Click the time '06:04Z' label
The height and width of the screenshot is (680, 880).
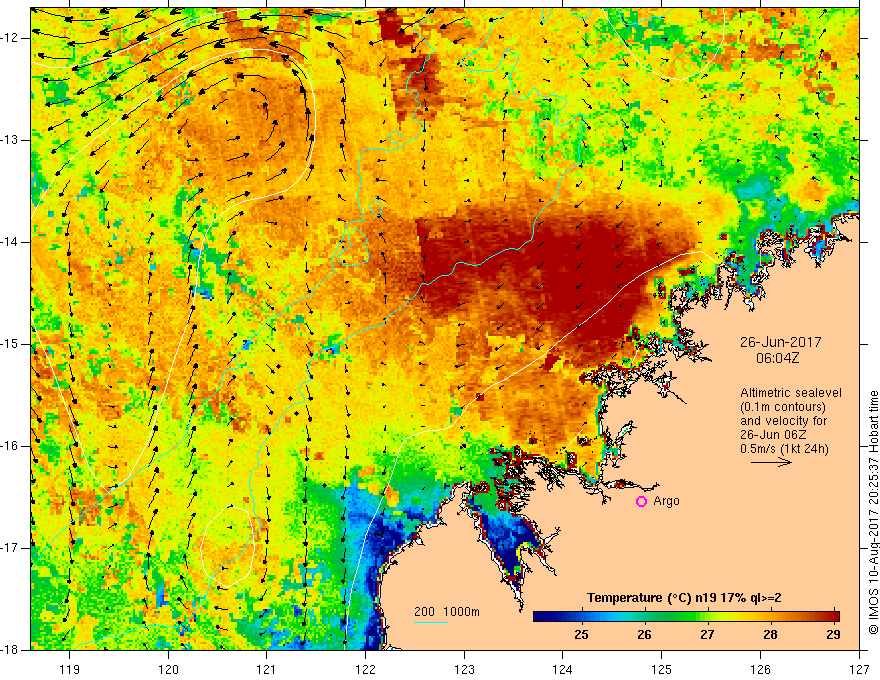tap(777, 358)
